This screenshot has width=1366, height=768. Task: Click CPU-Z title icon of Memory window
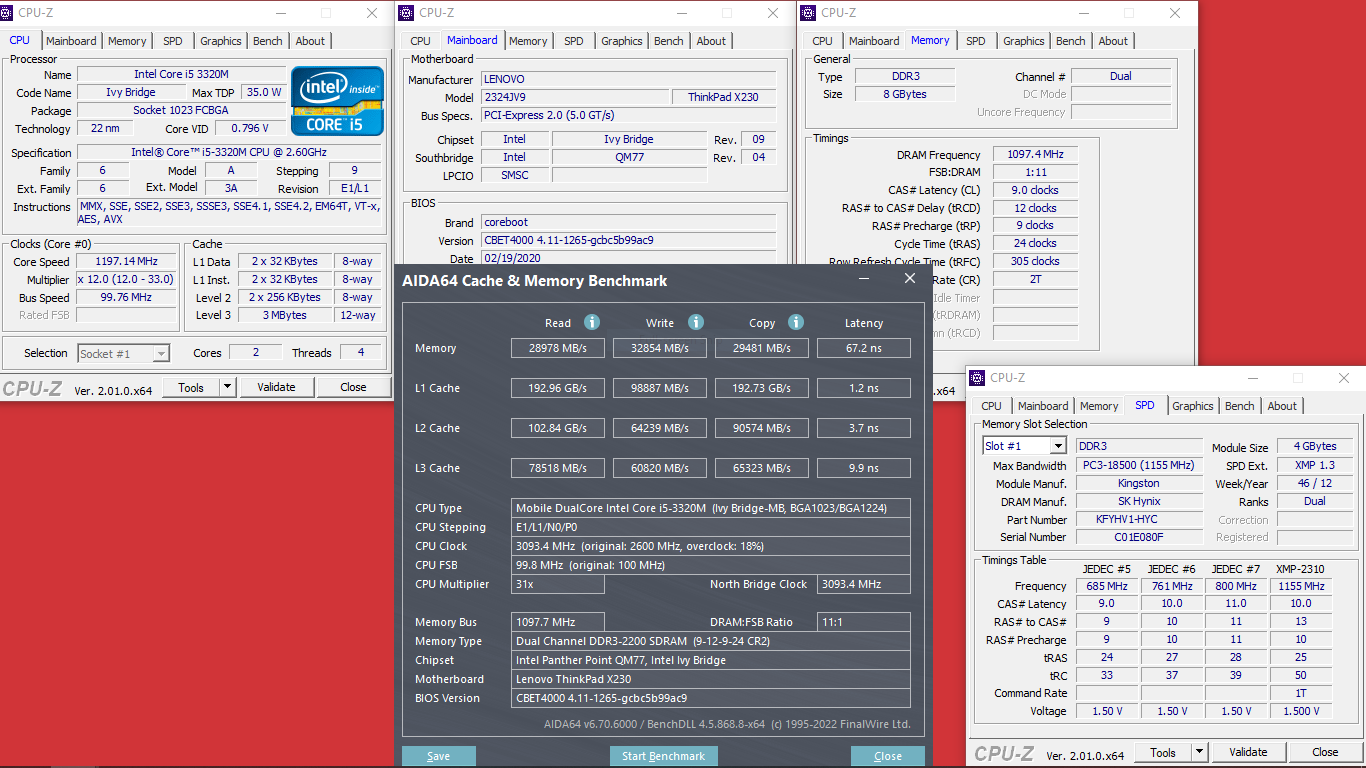808,12
